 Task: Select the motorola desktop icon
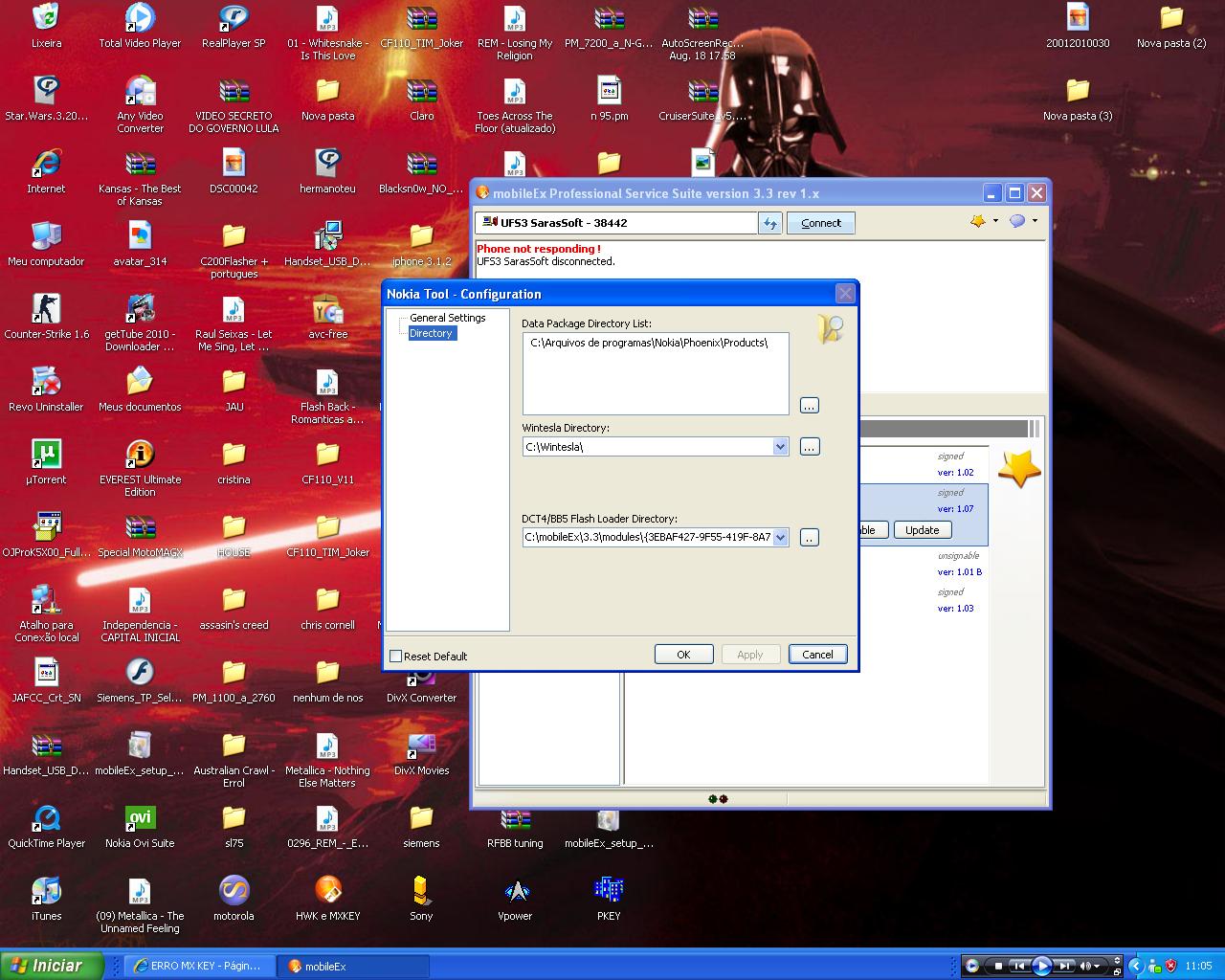[234, 901]
